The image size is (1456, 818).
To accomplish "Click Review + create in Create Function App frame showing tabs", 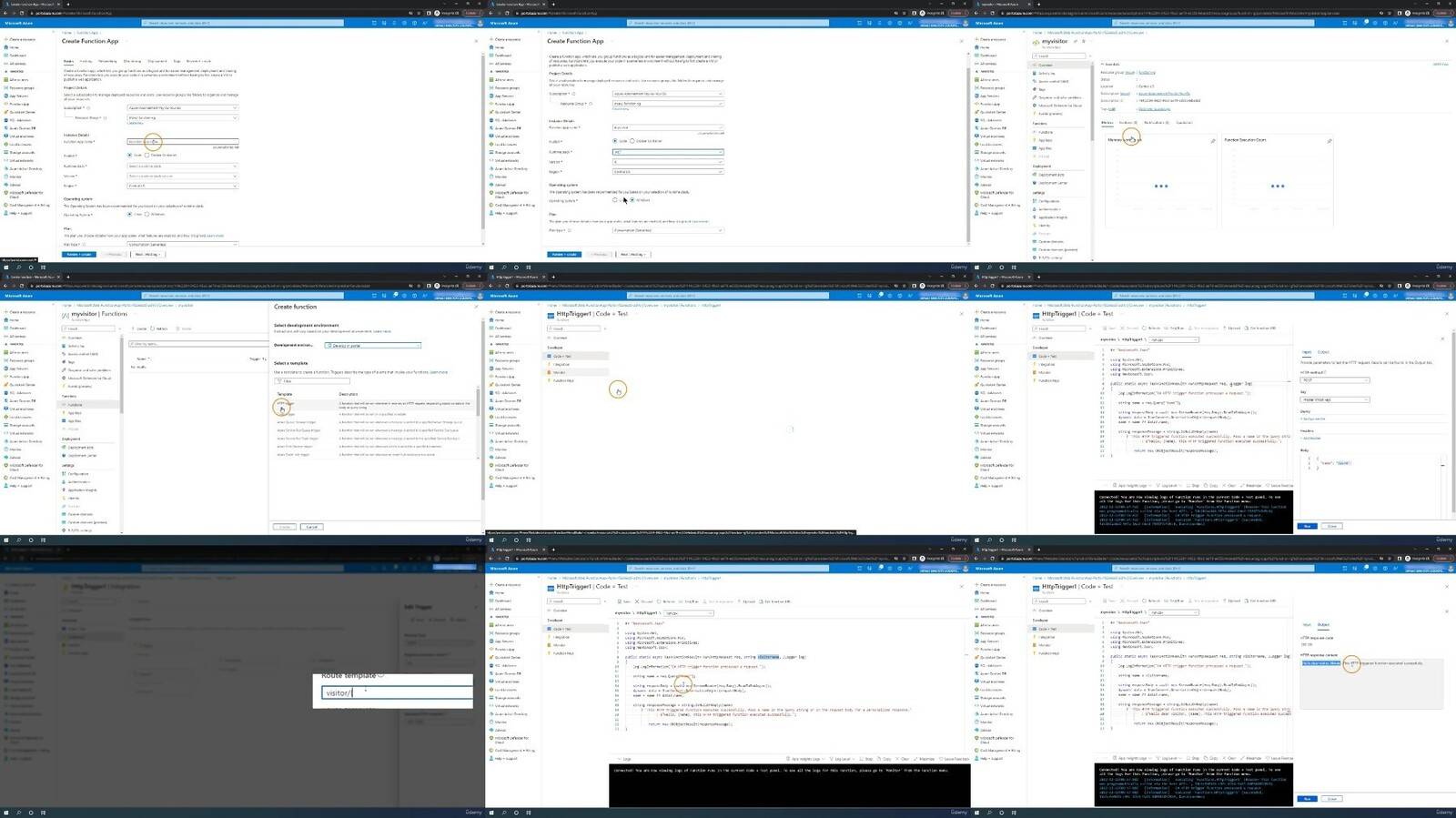I will tap(79, 254).
